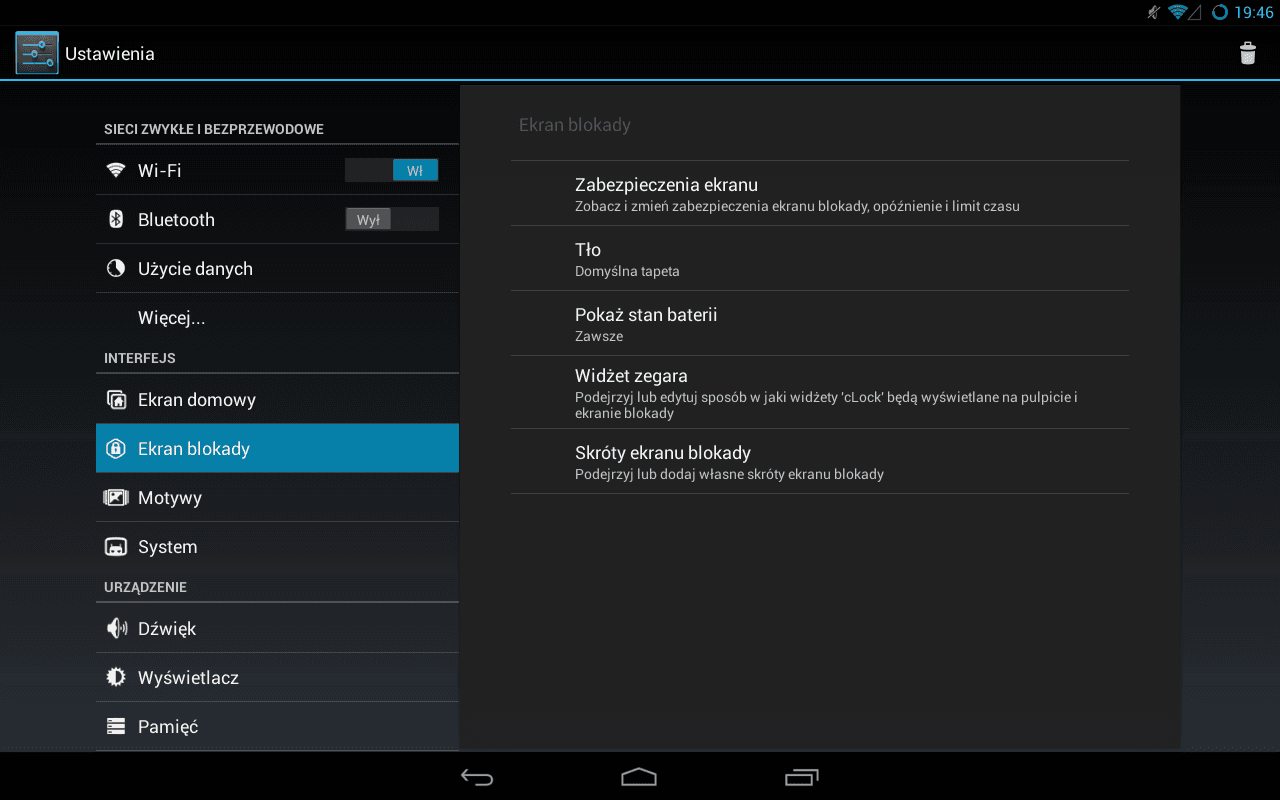Turn off the Wi-Fi switch
Screen dimensions: 1280x800
coord(391,170)
